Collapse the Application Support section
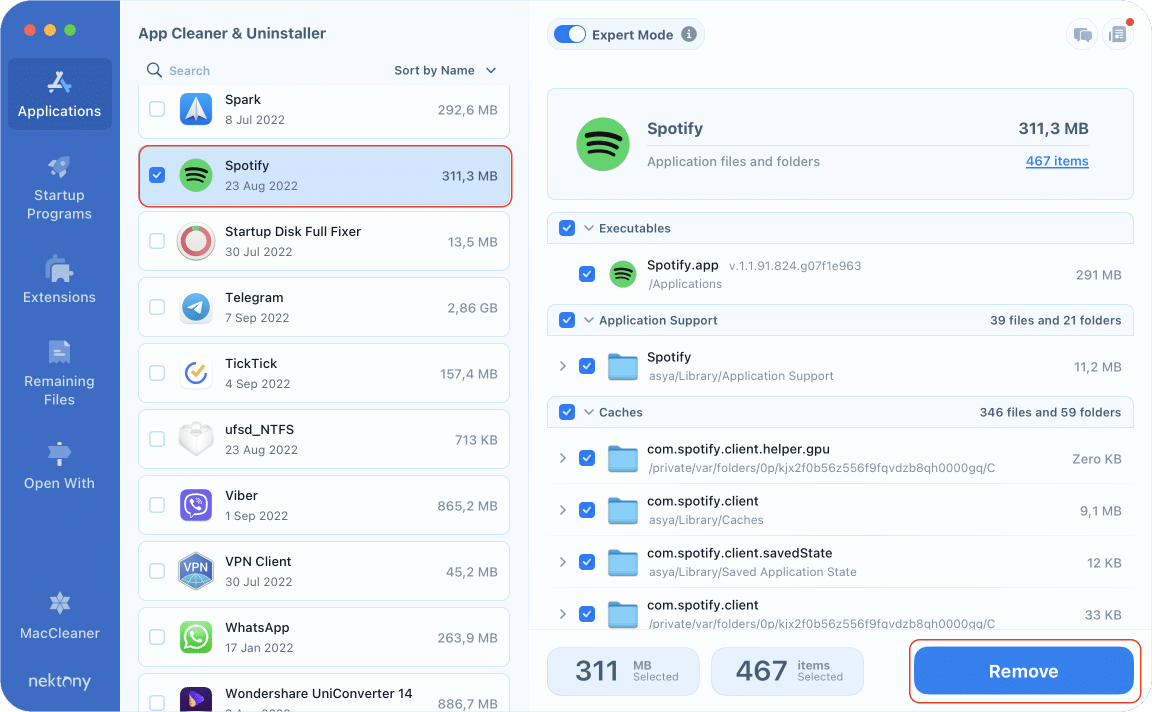Viewport: 1152px width, 712px height. point(588,320)
